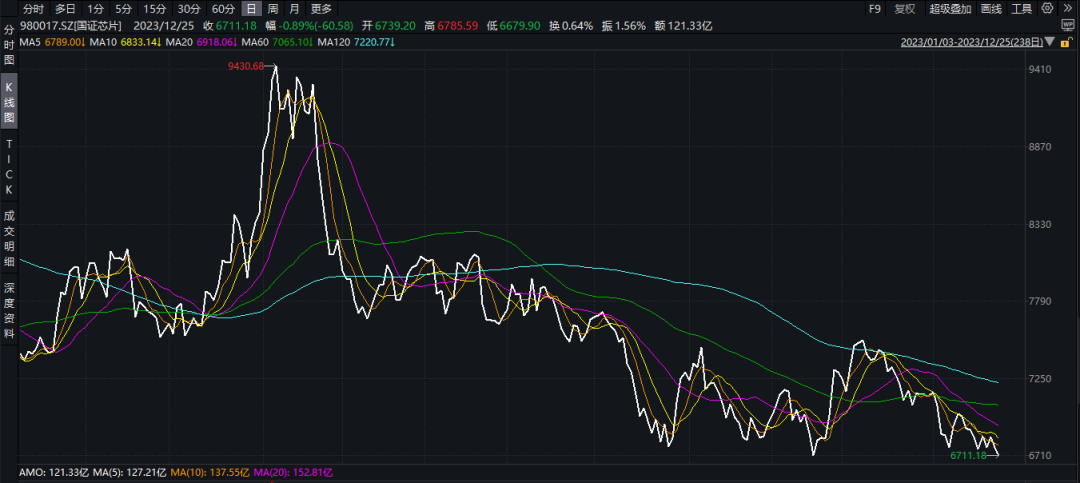Screen dimensions: 1080x483
Task: Switch to monthly 月 period tab
Action: [294, 9]
